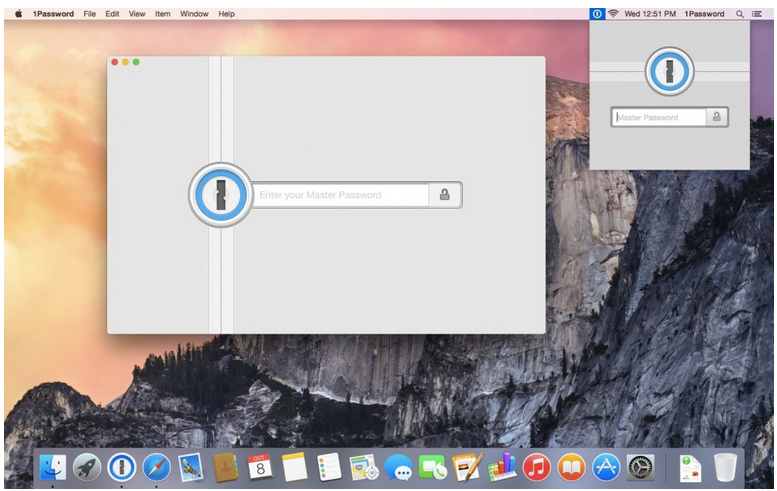Click the Wed 12:51 PM clock
The height and width of the screenshot is (491, 777).
pos(650,14)
